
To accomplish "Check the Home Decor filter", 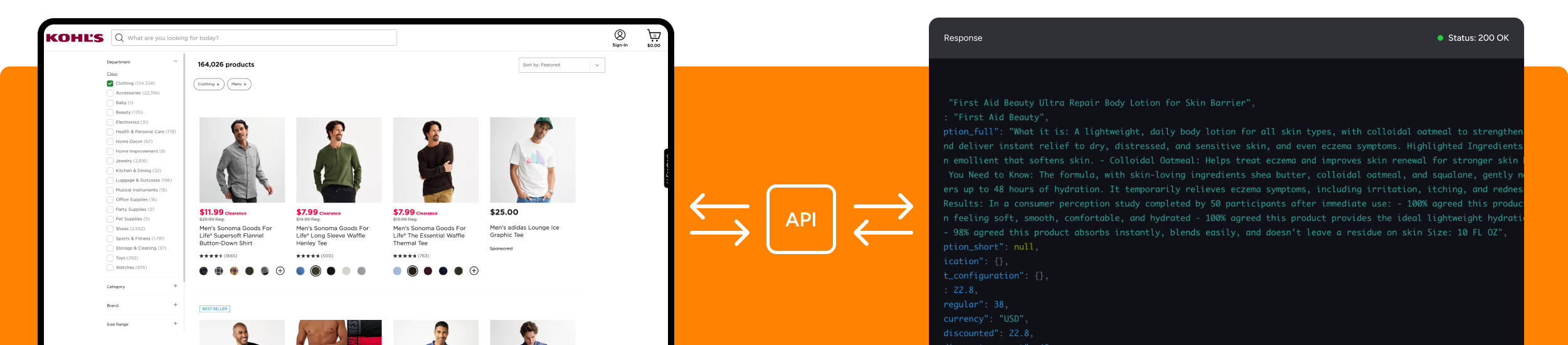I will click(x=110, y=142).
